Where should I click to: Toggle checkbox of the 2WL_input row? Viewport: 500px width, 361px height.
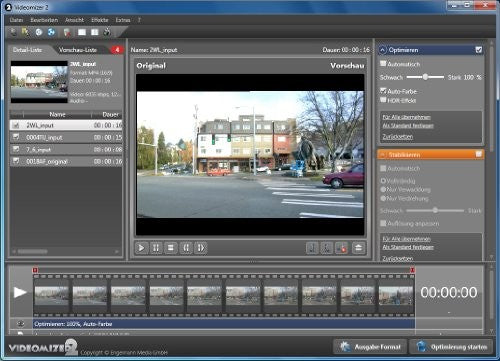(x=16, y=125)
